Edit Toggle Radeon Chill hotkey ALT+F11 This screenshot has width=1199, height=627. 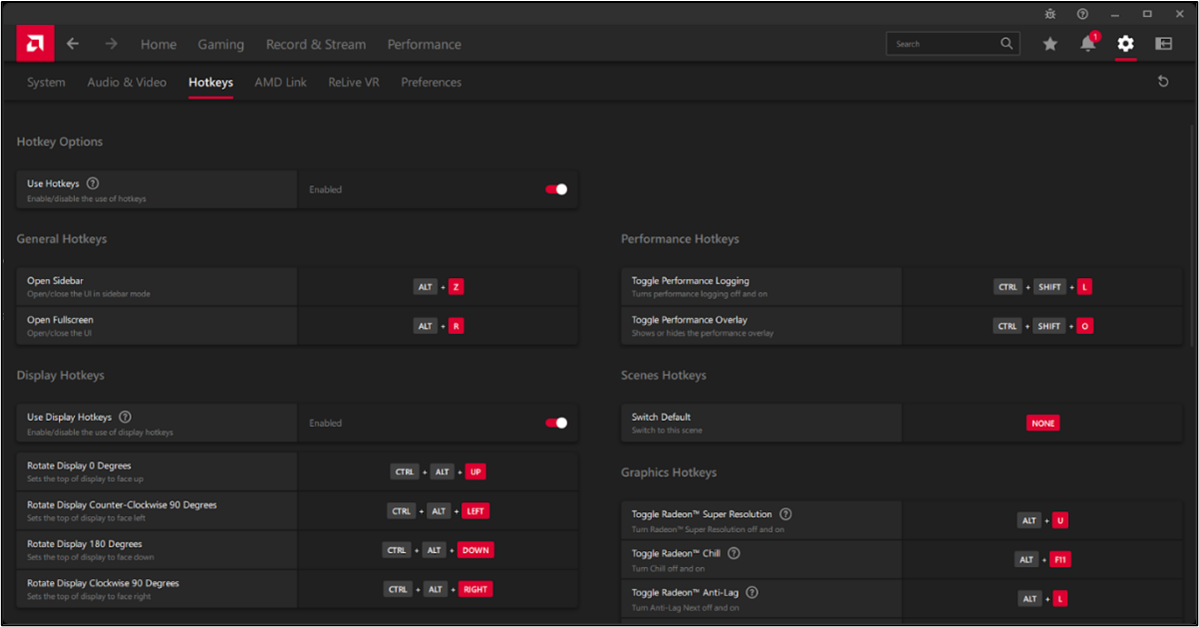click(1043, 559)
